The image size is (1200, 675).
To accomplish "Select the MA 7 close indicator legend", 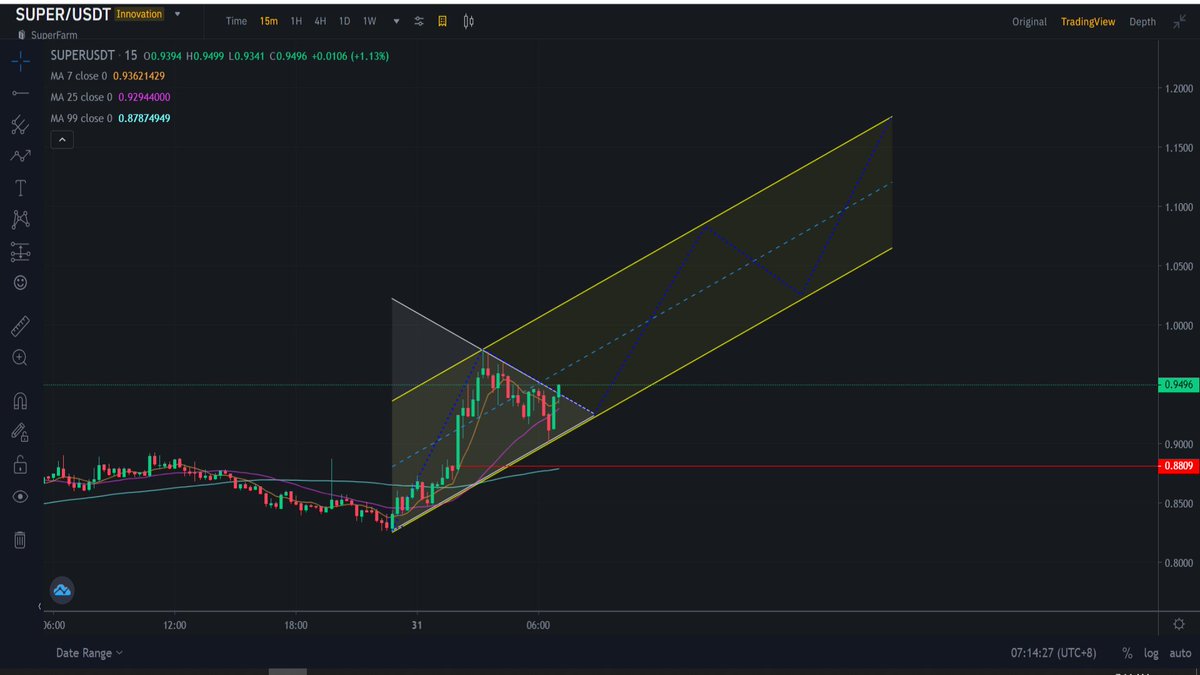I will [x=107, y=75].
